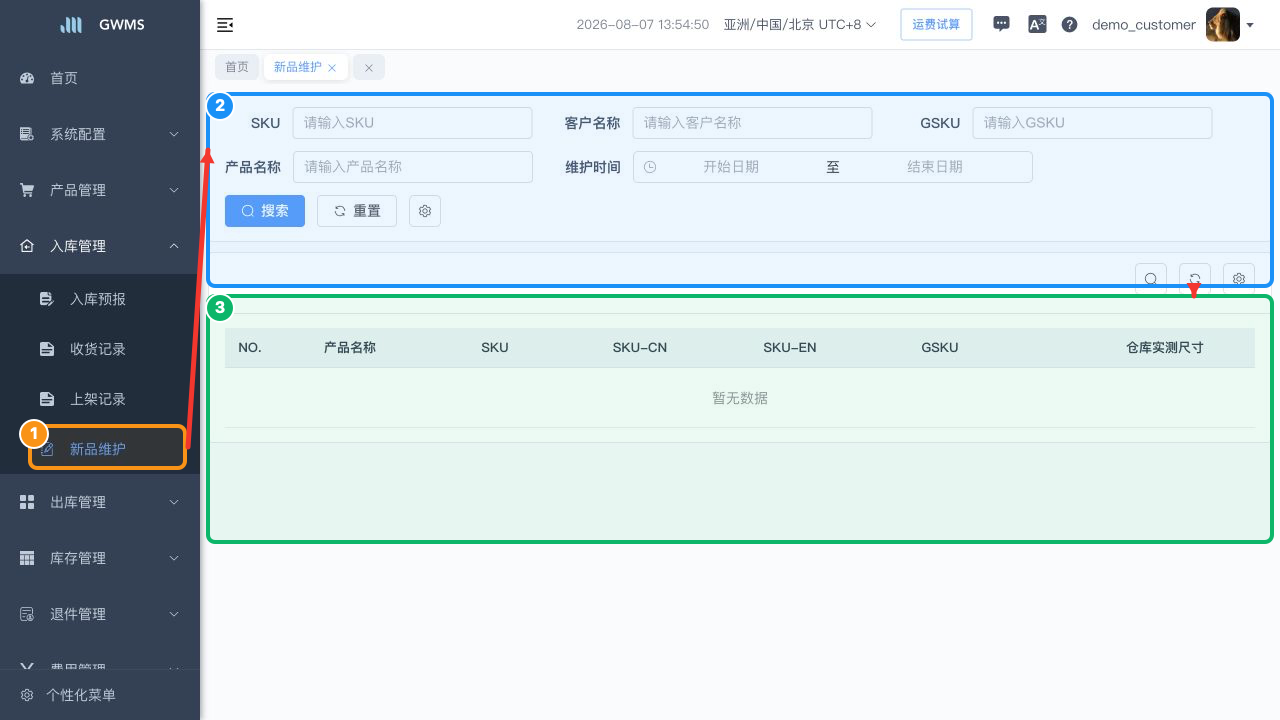
Task: Pick the 开始日期 start date
Action: pyautogui.click(x=731, y=167)
